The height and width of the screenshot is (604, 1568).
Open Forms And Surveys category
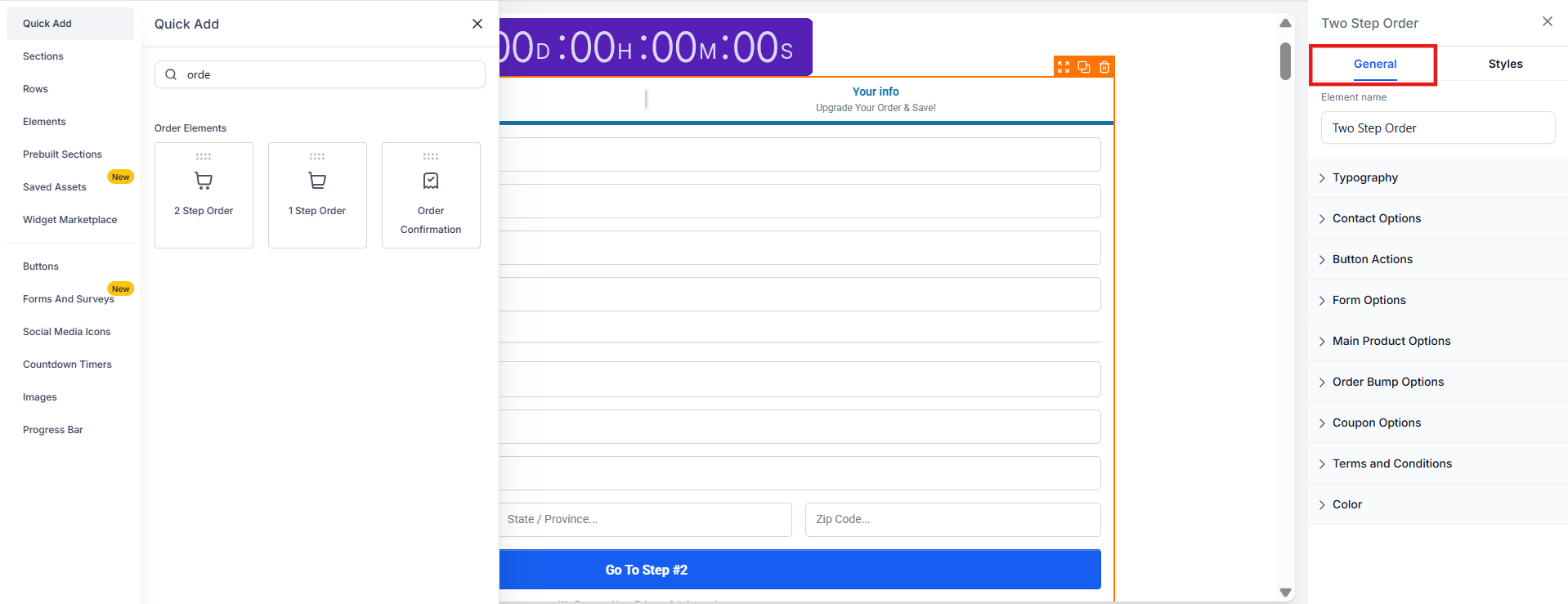tap(70, 299)
